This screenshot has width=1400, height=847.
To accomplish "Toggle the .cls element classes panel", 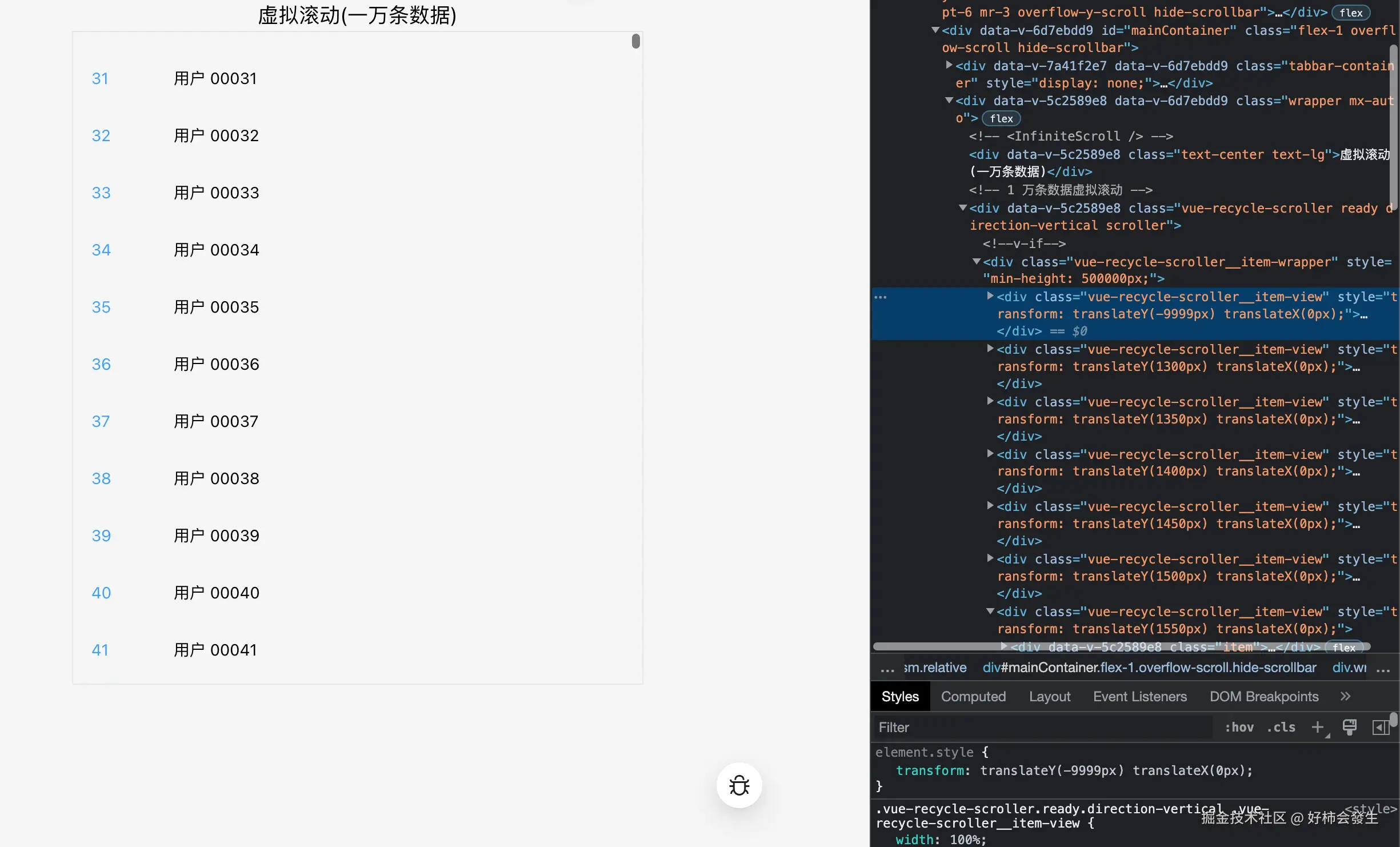I will point(1281,727).
